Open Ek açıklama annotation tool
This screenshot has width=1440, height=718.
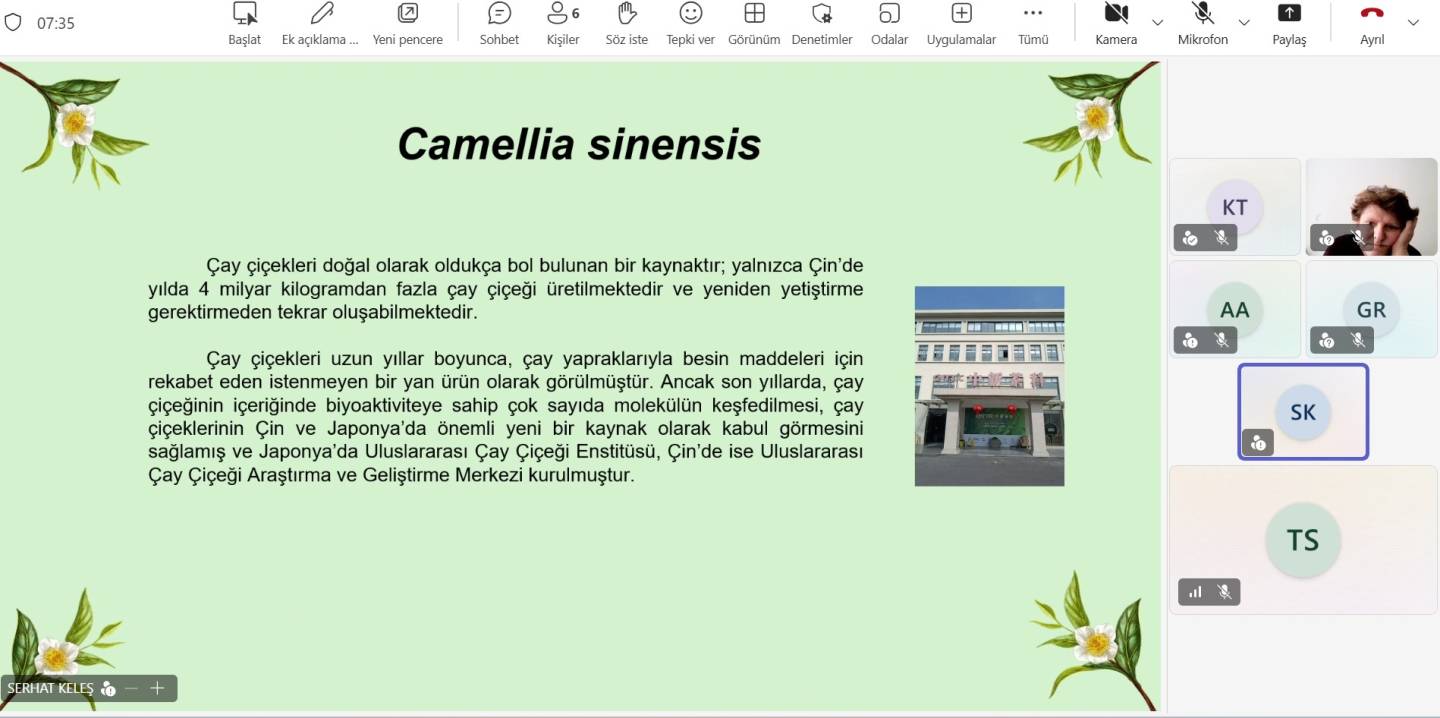320,24
